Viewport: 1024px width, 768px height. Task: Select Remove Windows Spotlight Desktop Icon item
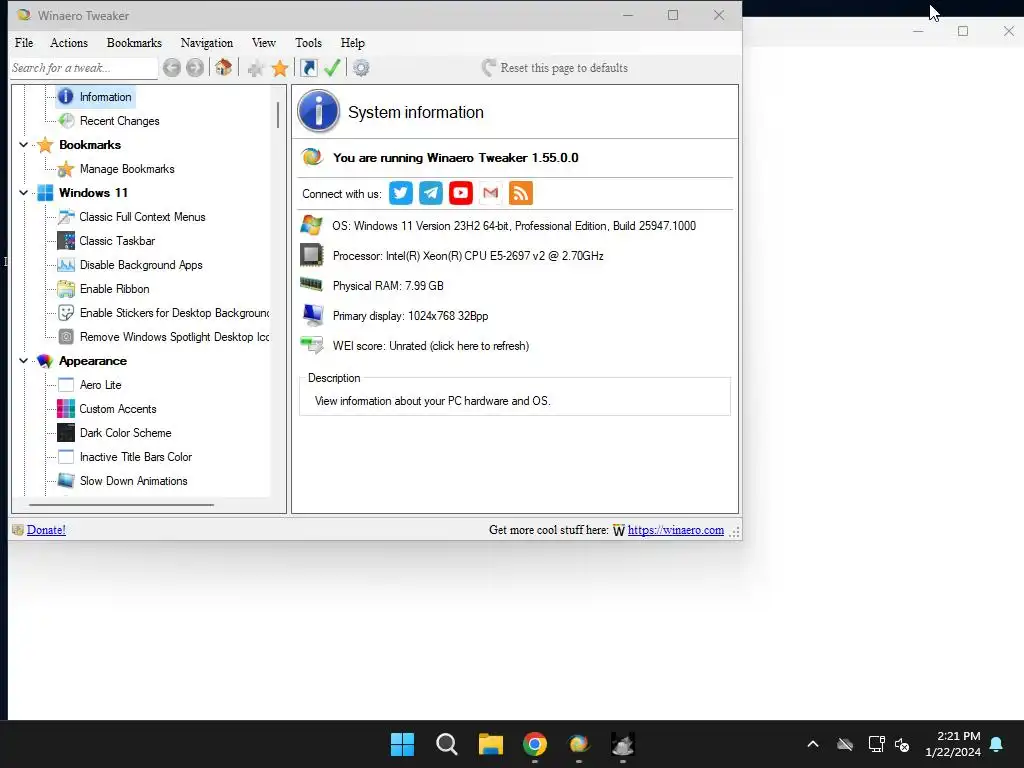click(x=174, y=337)
